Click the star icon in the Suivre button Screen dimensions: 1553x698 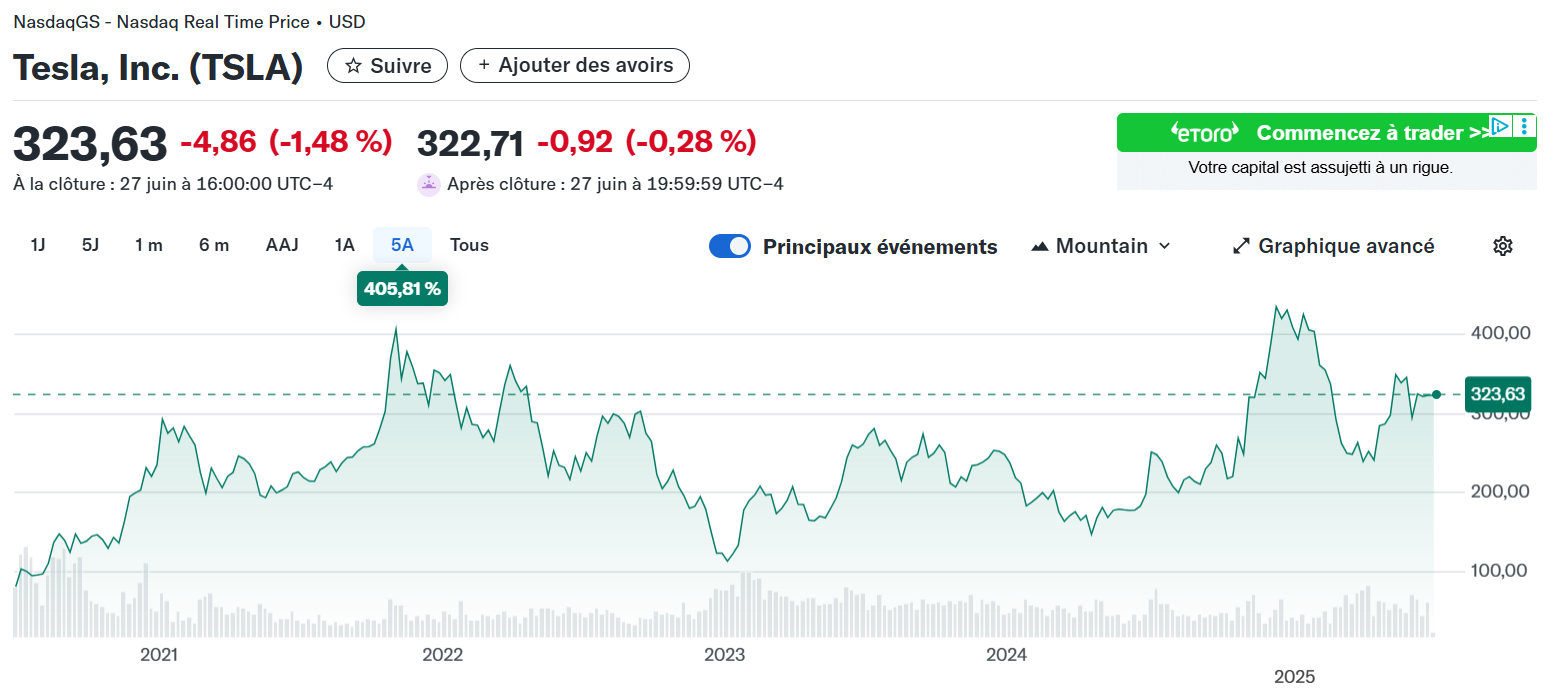353,66
